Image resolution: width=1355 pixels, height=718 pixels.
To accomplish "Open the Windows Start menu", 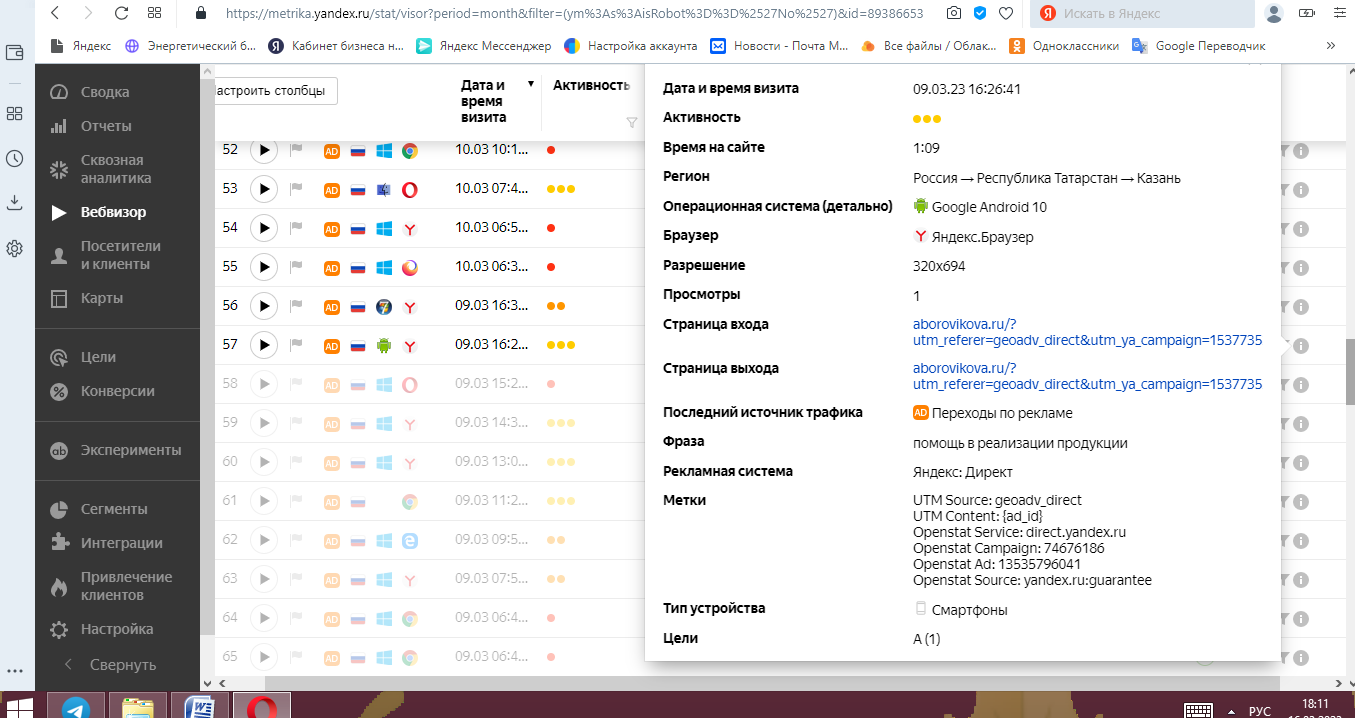I will pyautogui.click(x=20, y=708).
